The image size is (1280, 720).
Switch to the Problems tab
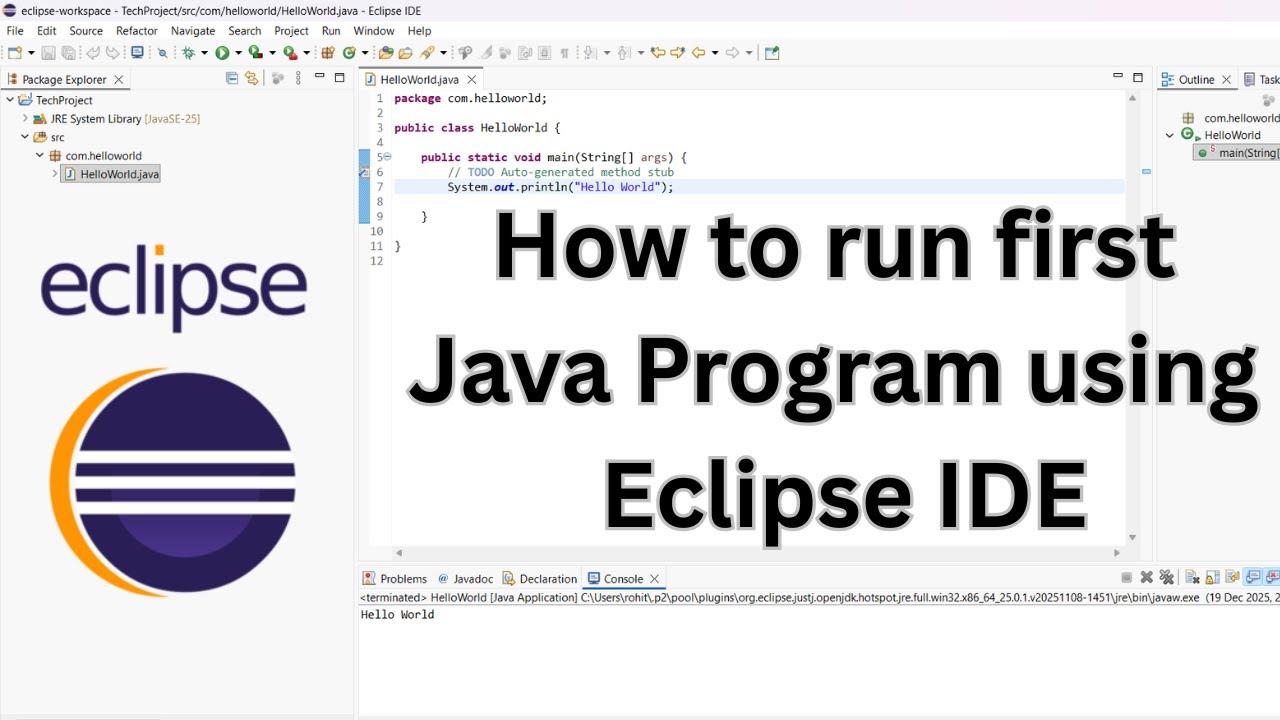click(395, 578)
